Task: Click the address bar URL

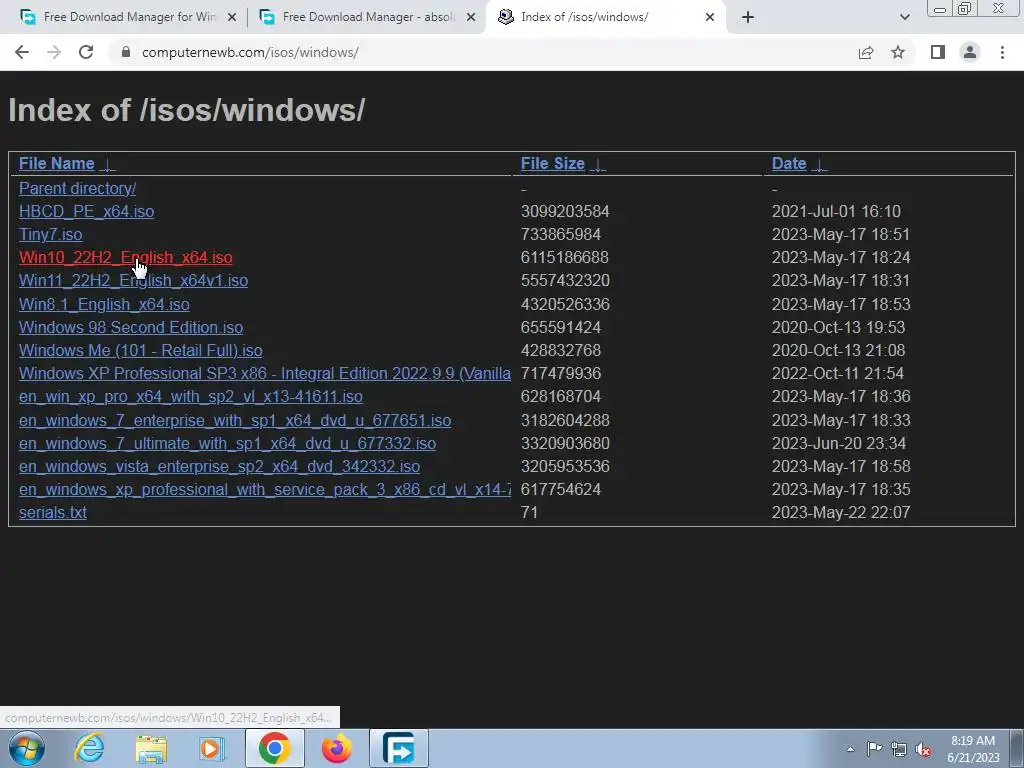Action: [250, 52]
